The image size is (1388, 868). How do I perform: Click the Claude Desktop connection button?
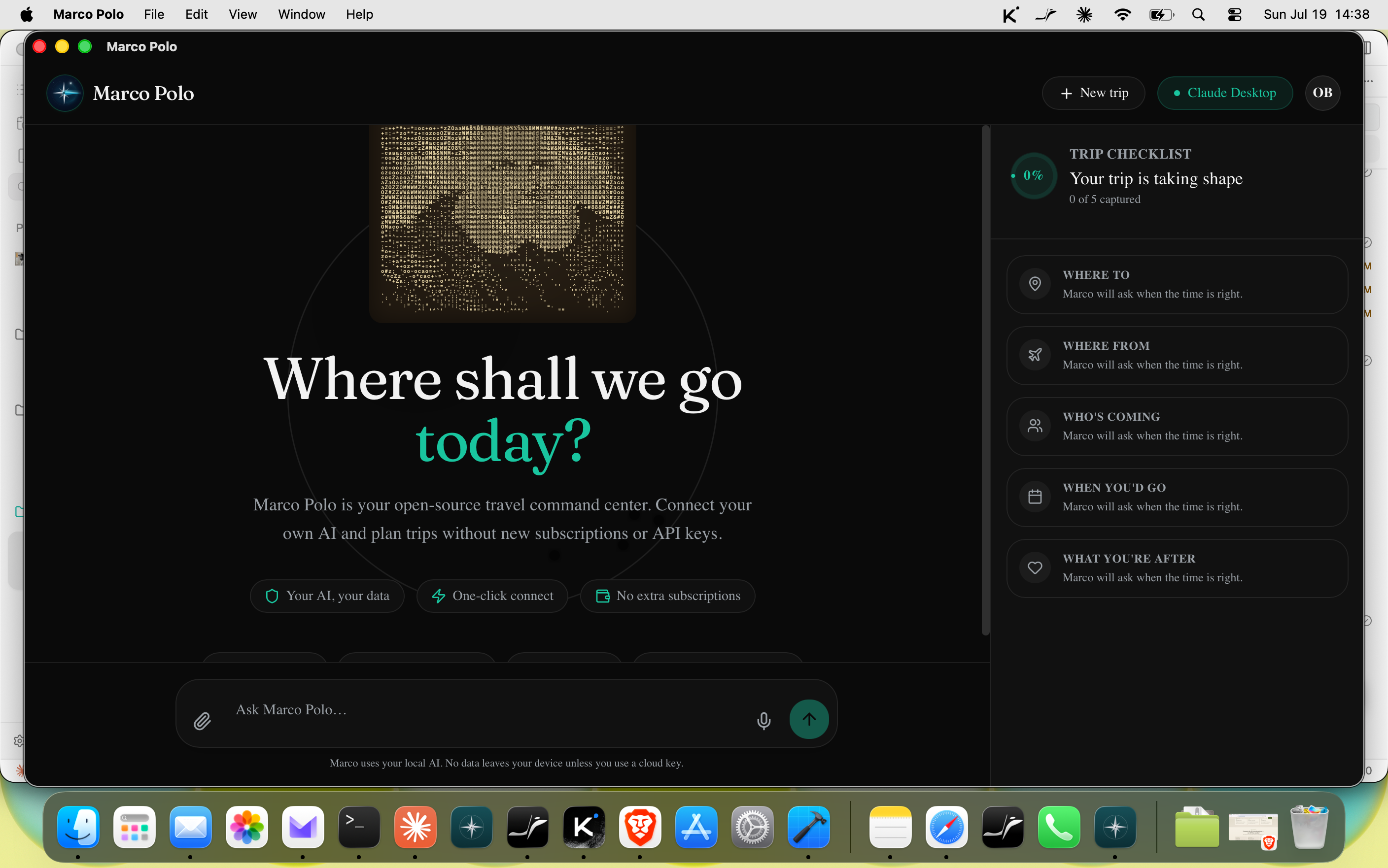click(1224, 93)
